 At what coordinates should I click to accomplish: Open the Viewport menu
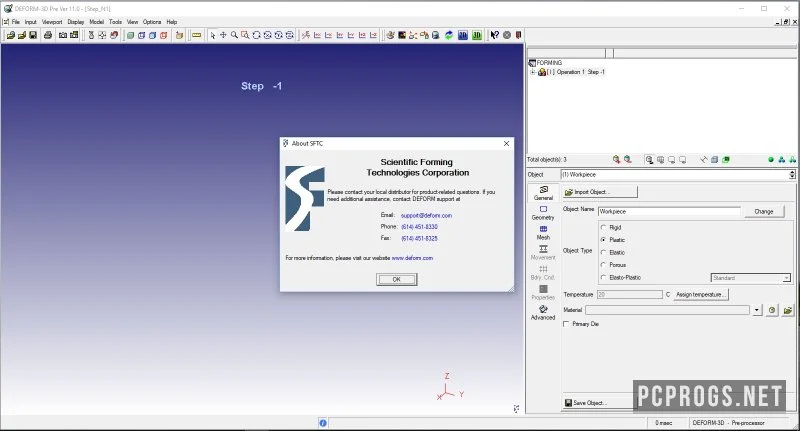[52, 22]
